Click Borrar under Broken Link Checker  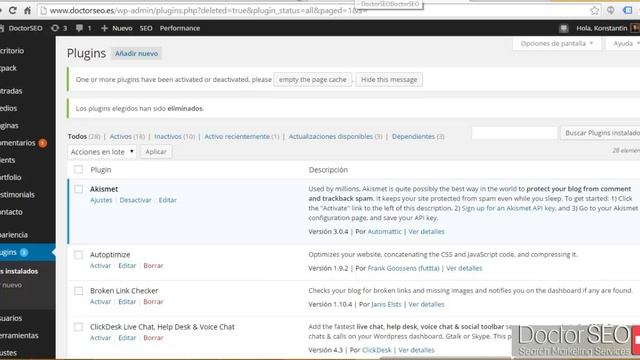point(153,302)
